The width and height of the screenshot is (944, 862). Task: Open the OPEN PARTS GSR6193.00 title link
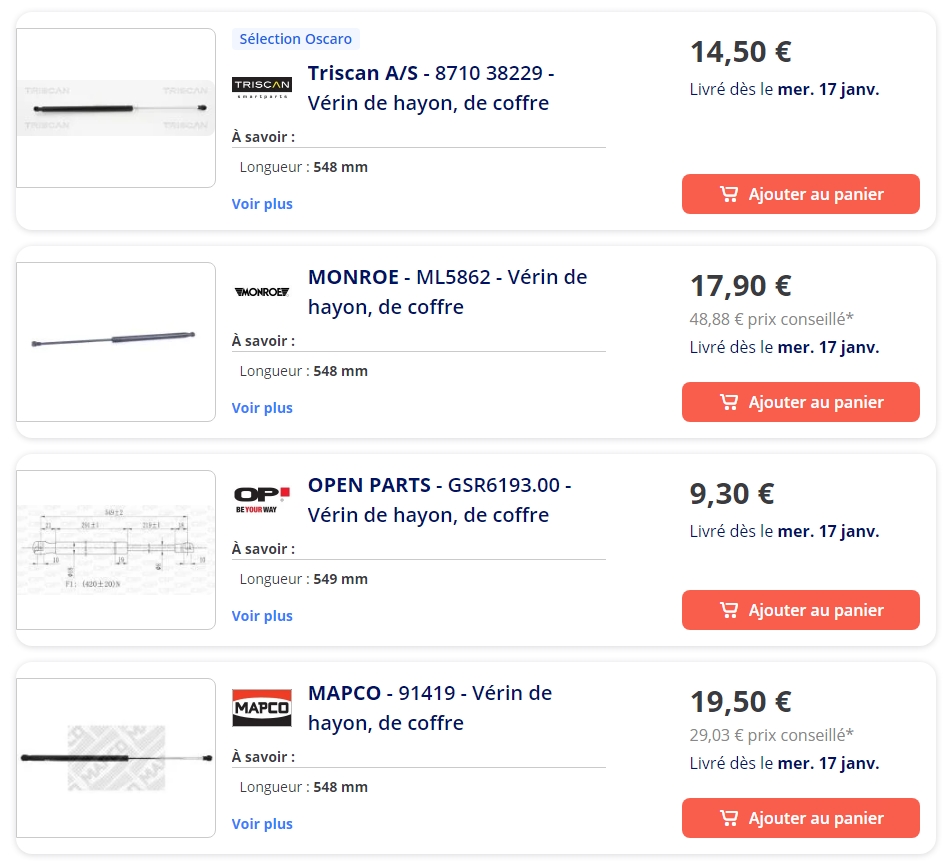pyautogui.click(x=439, y=500)
